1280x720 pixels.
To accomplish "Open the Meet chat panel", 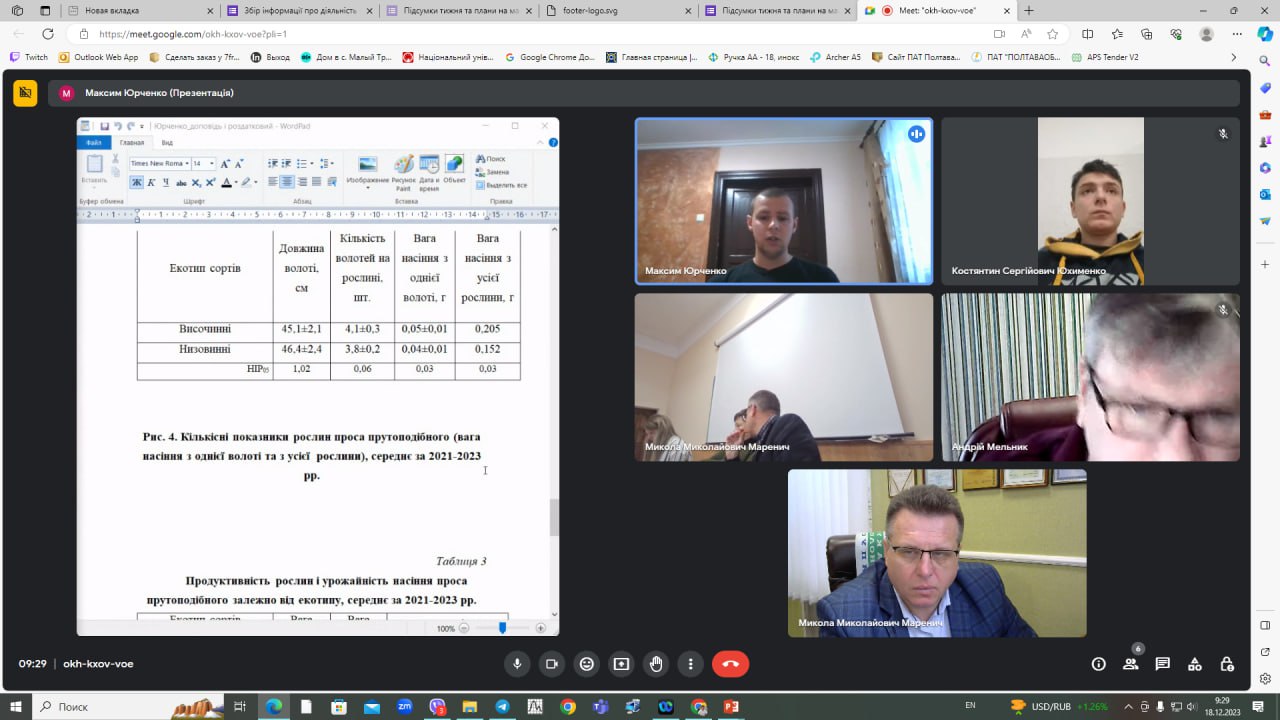I will (x=1162, y=663).
